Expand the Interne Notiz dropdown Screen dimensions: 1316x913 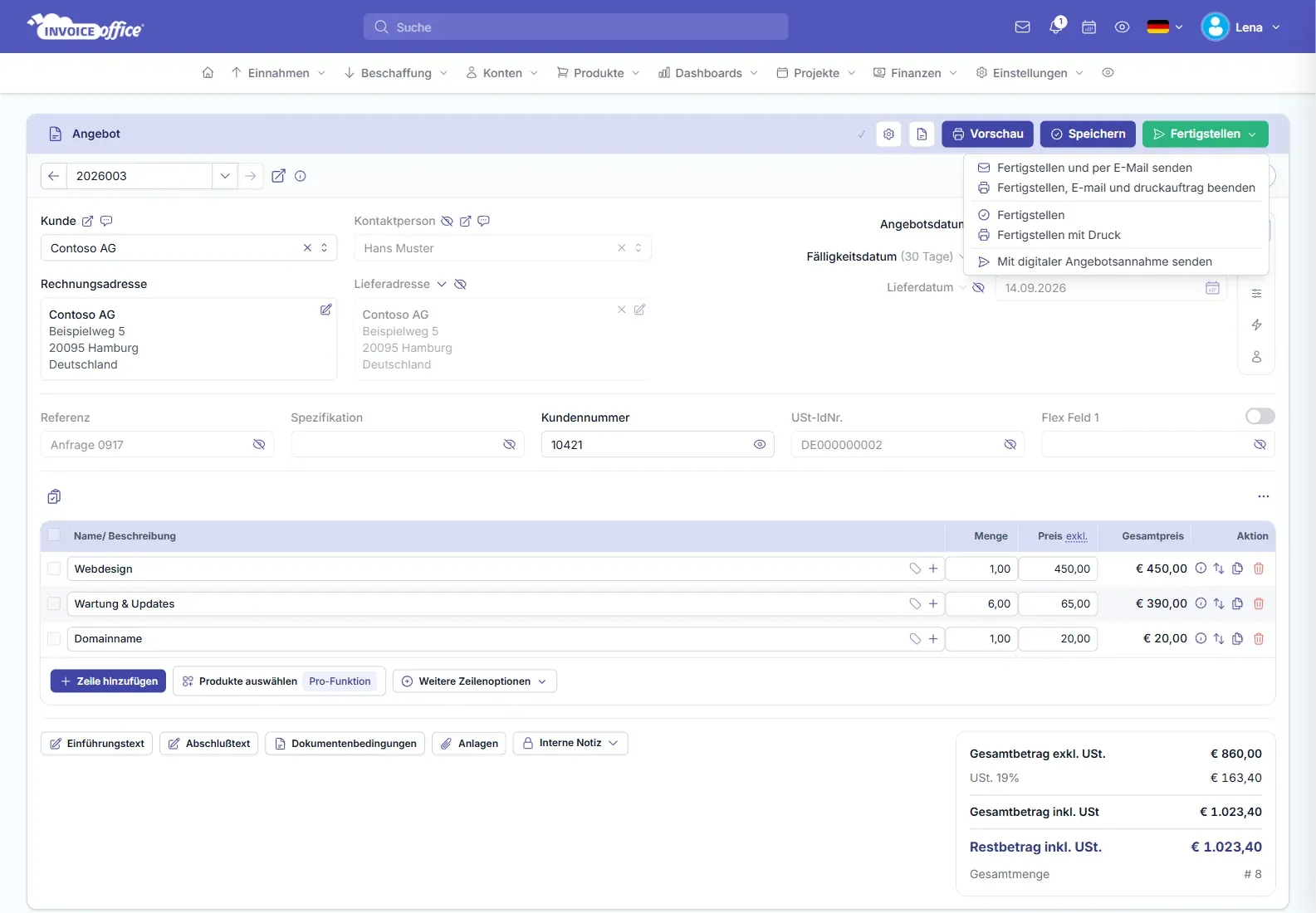click(x=570, y=743)
